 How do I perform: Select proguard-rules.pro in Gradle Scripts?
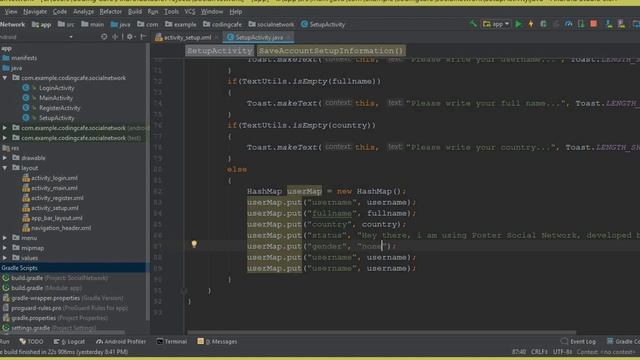point(36,308)
